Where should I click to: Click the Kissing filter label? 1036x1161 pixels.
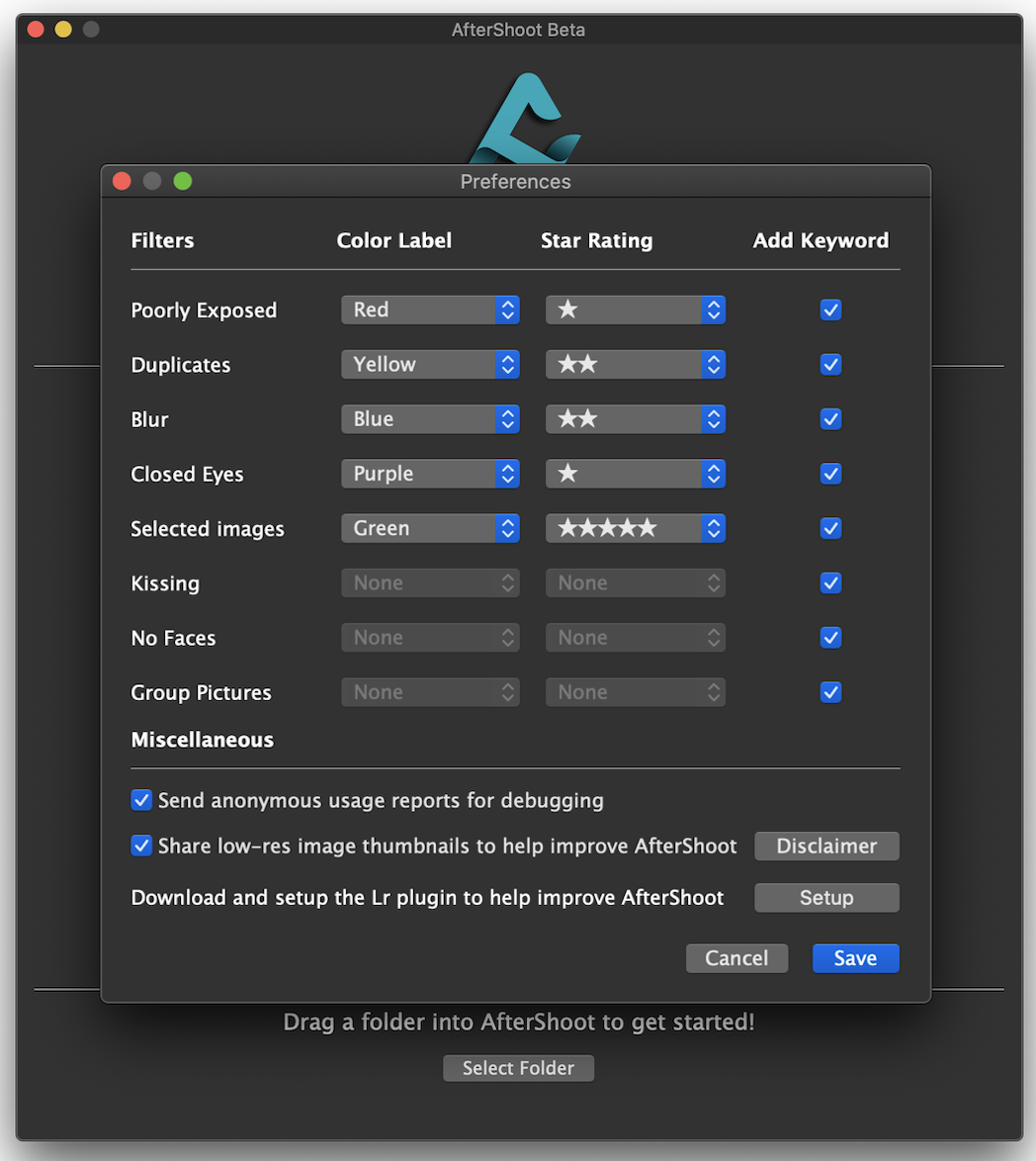click(165, 584)
